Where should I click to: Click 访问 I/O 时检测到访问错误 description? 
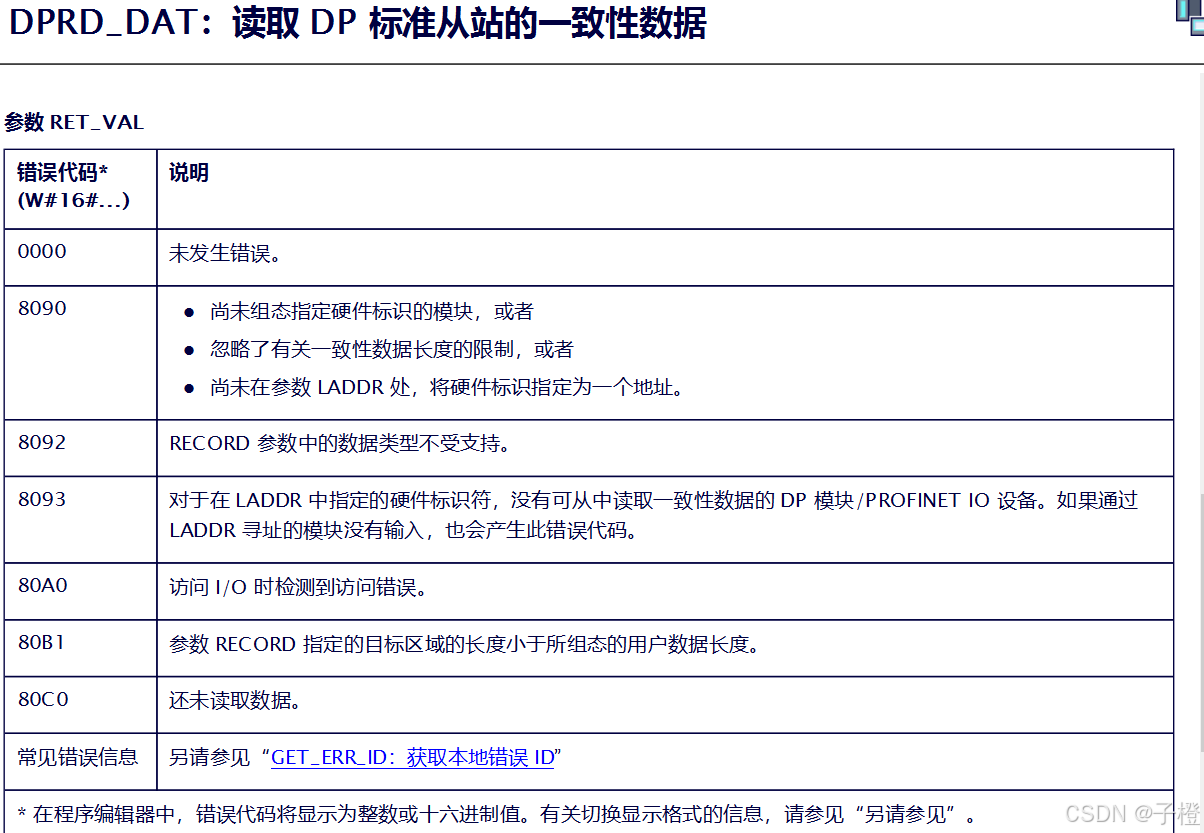299,587
